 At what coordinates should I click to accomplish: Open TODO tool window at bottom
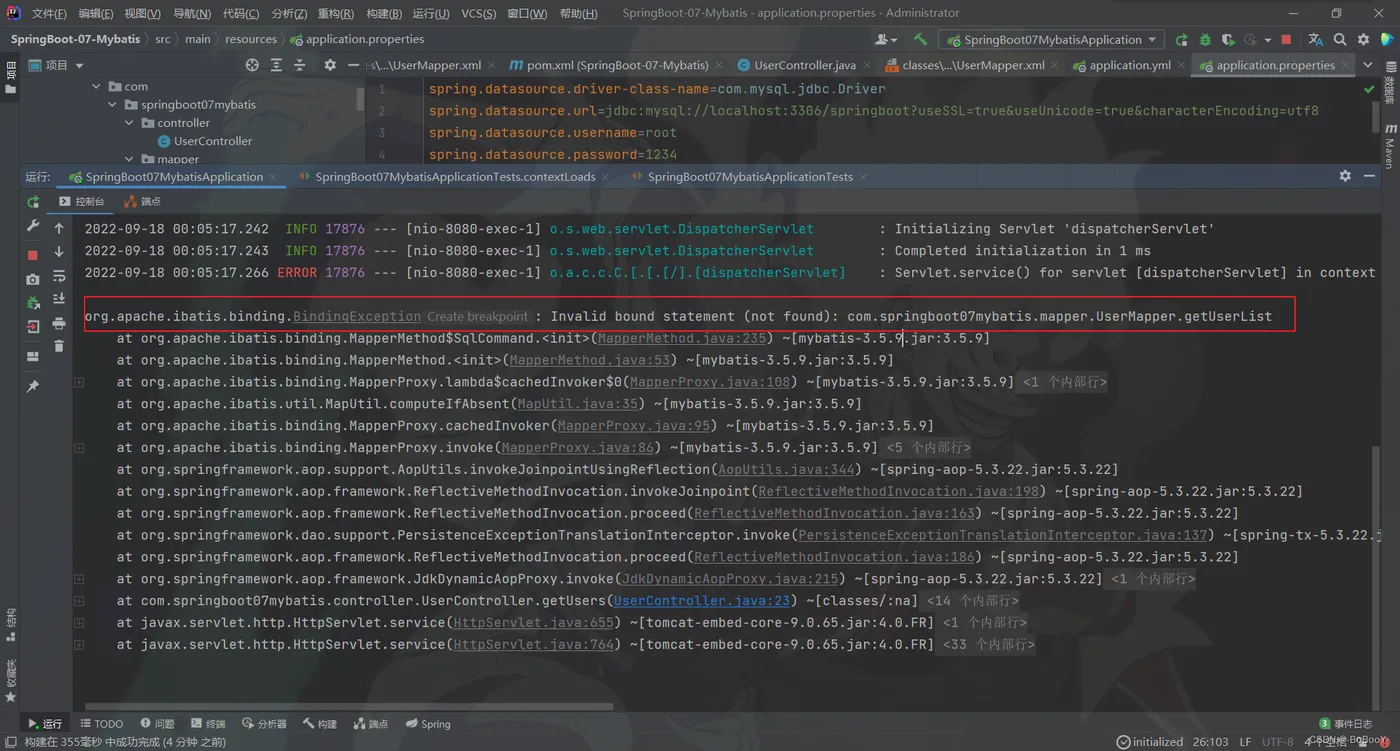tap(101, 724)
